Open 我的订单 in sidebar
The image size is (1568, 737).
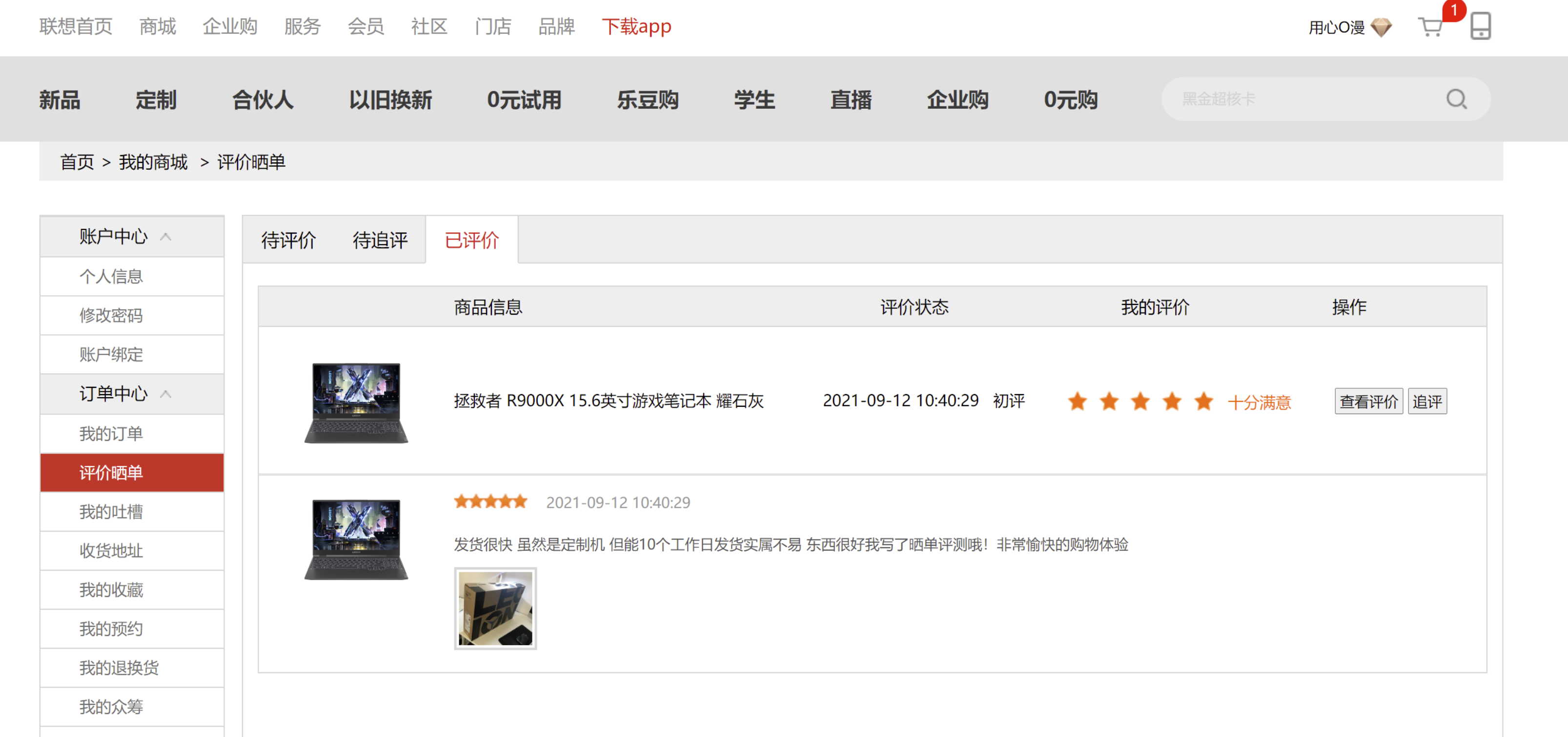click(132, 434)
